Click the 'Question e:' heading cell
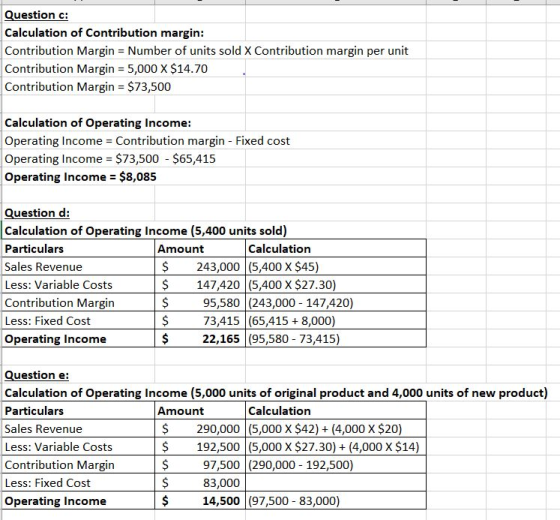 point(78,375)
